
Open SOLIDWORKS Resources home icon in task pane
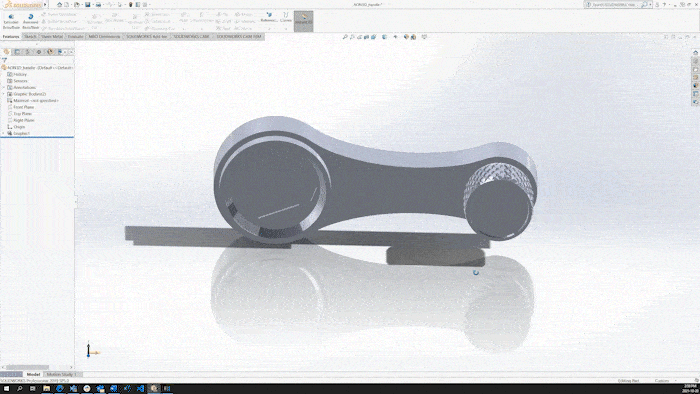click(x=695, y=53)
